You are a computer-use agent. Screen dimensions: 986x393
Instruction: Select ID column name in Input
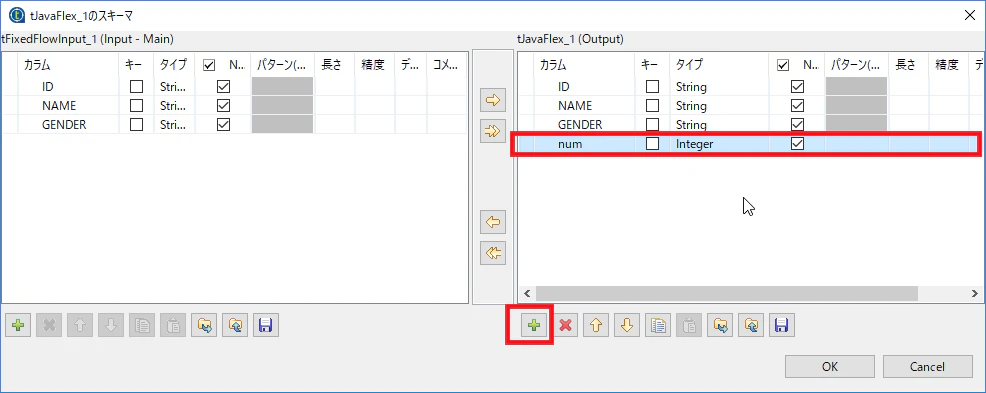[69, 86]
